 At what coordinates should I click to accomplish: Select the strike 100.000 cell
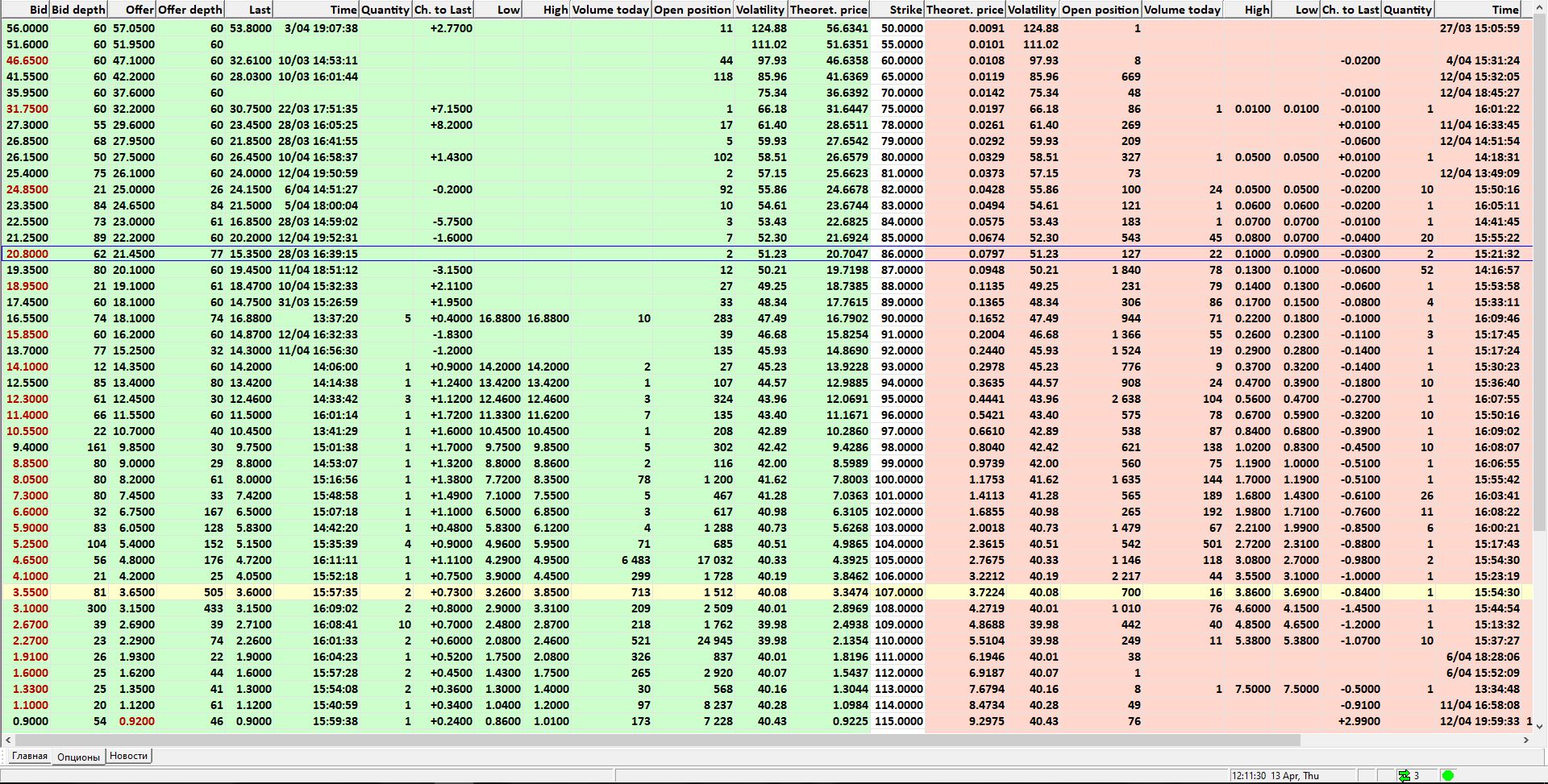897,479
